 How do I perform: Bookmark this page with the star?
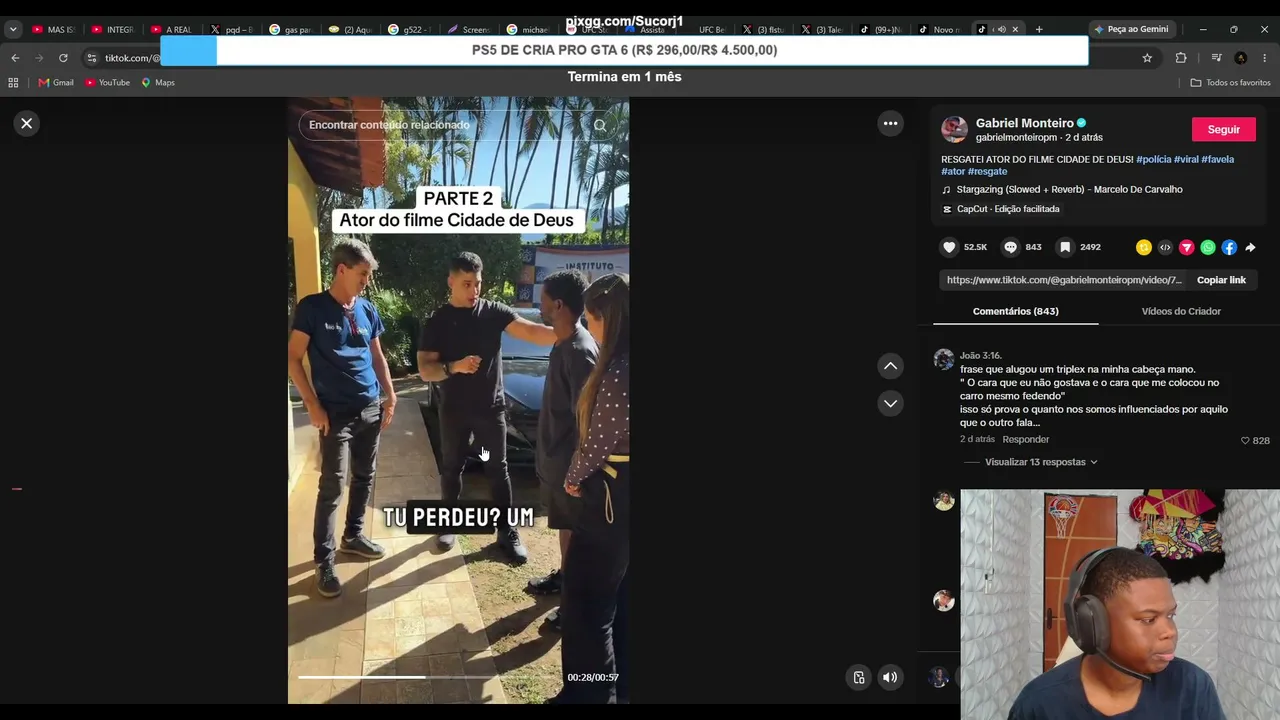point(1147,58)
